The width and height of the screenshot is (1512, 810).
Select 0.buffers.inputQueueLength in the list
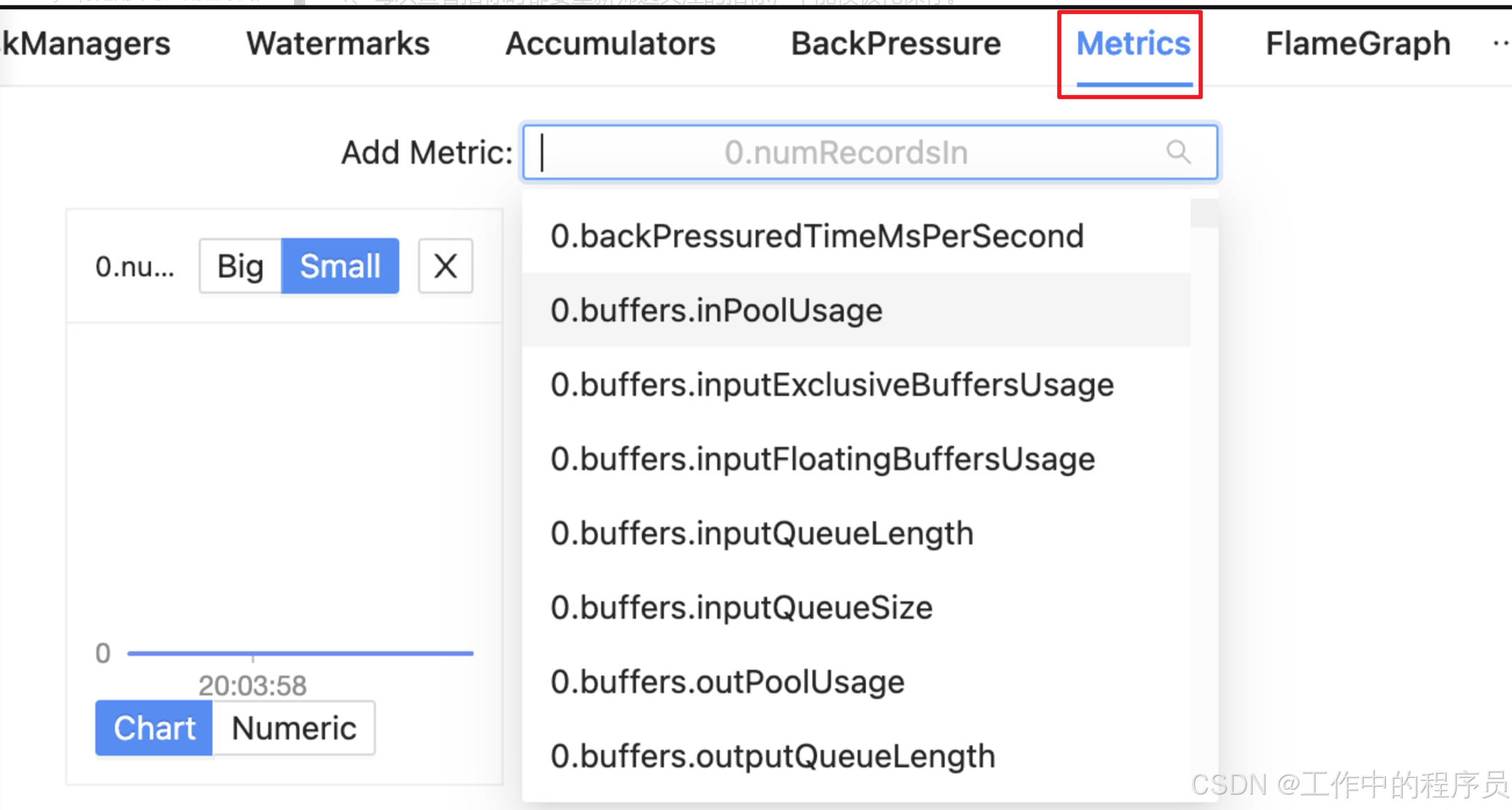pos(762,533)
